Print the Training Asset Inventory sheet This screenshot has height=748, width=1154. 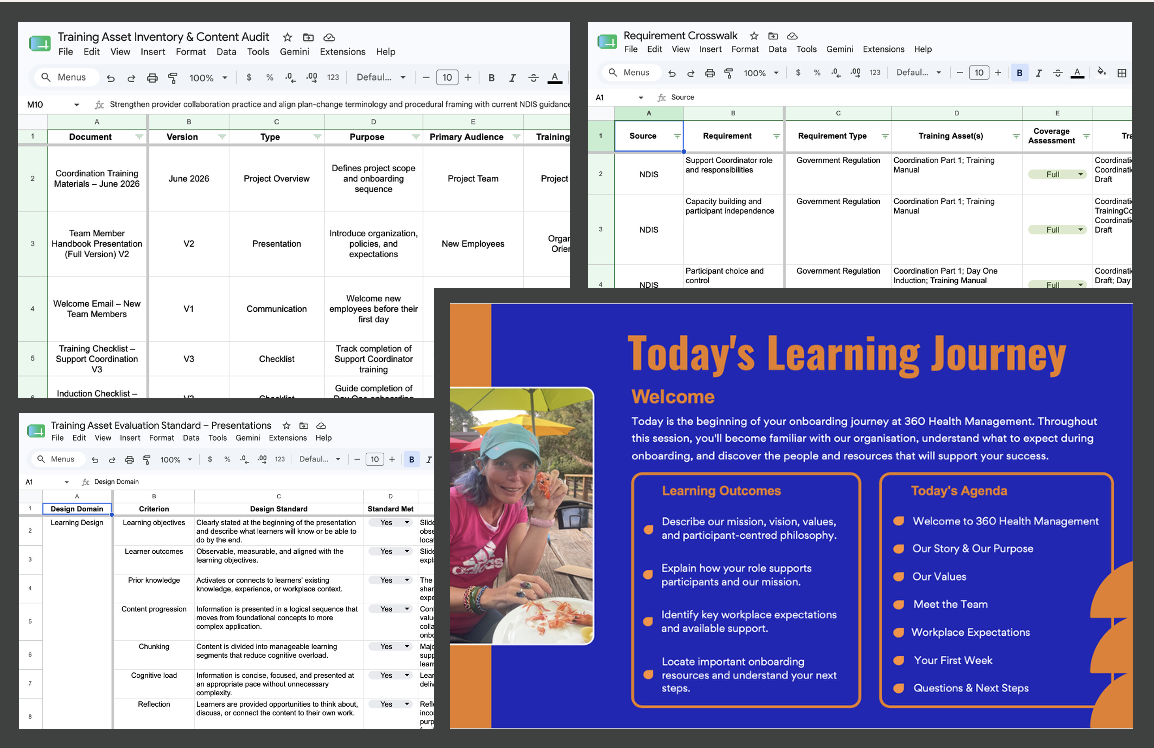(x=152, y=77)
